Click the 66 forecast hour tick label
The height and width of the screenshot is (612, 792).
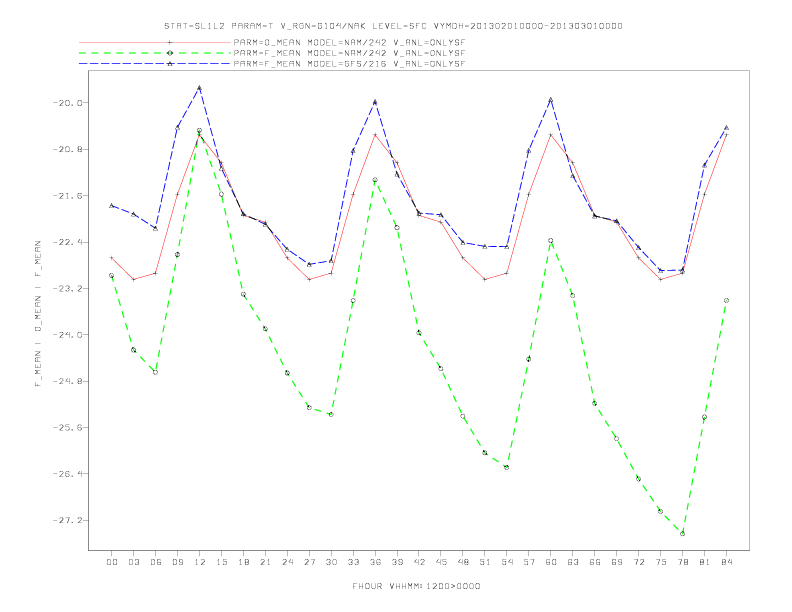tap(595, 562)
